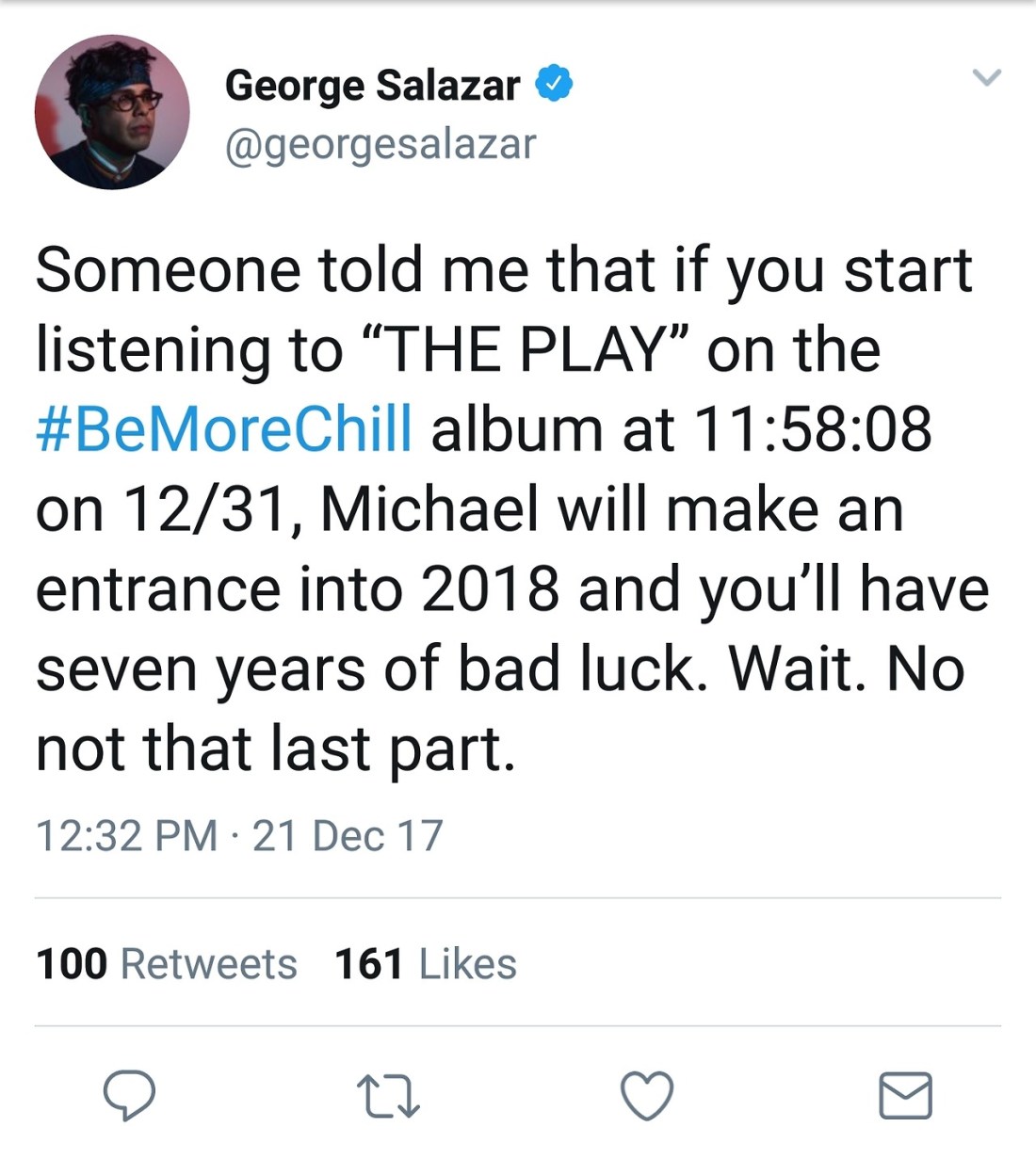Share tweet via the envelope icon
Screen dimensions: 1036x1159
905,1096
